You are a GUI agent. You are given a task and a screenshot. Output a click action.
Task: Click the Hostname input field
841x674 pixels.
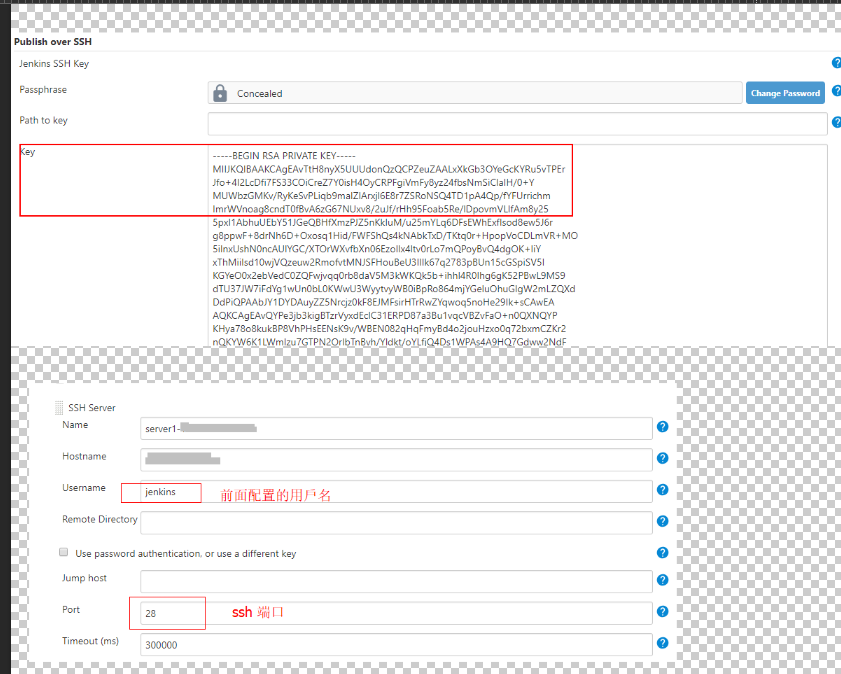coord(396,460)
